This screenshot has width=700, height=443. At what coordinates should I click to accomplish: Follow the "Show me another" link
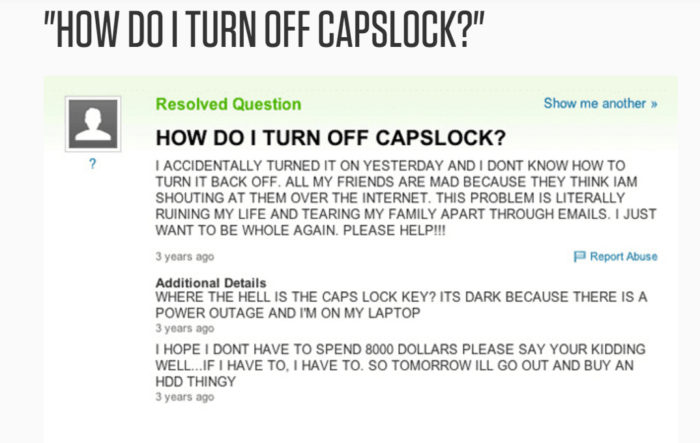click(x=595, y=104)
